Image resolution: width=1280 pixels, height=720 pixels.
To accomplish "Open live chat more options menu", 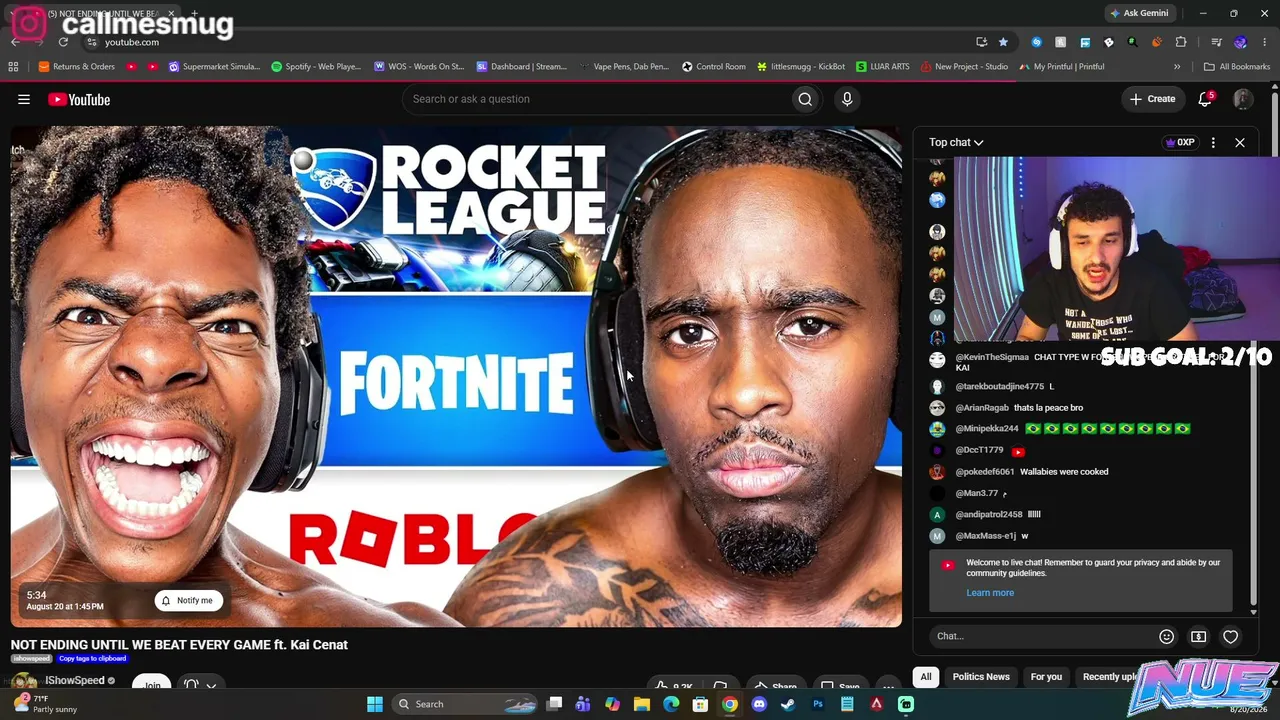I will (x=1213, y=142).
